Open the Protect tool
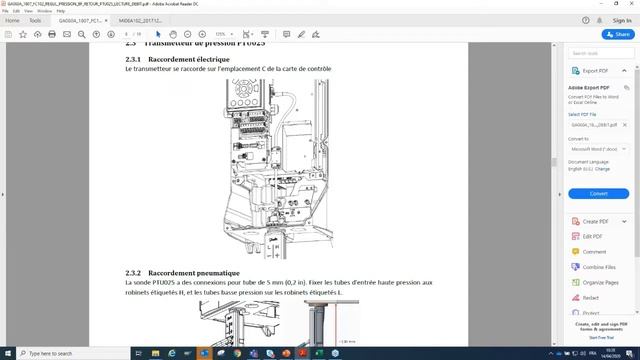This screenshot has height=360, width=640. point(591,313)
